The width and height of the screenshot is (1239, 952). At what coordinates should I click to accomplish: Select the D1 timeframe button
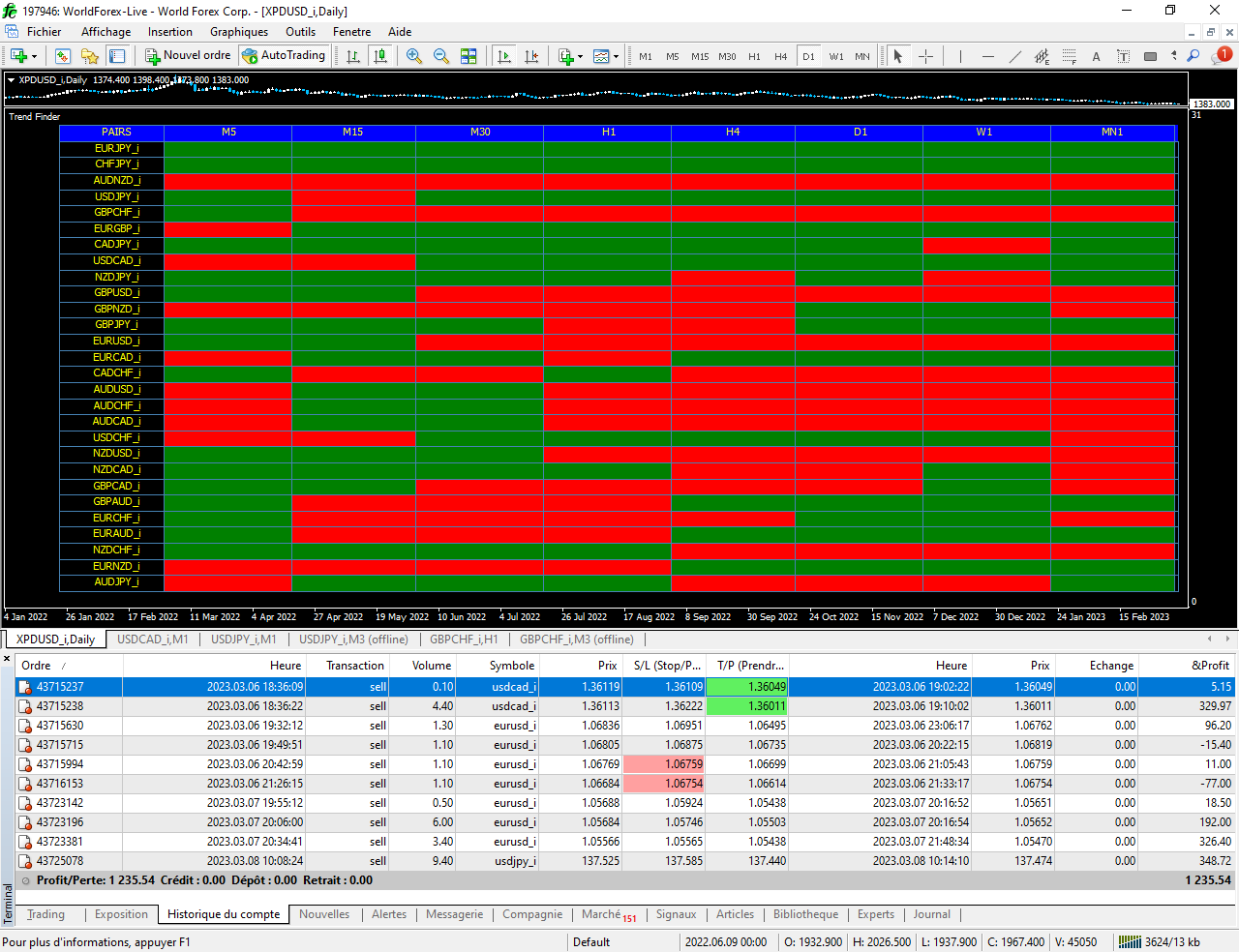[x=808, y=56]
